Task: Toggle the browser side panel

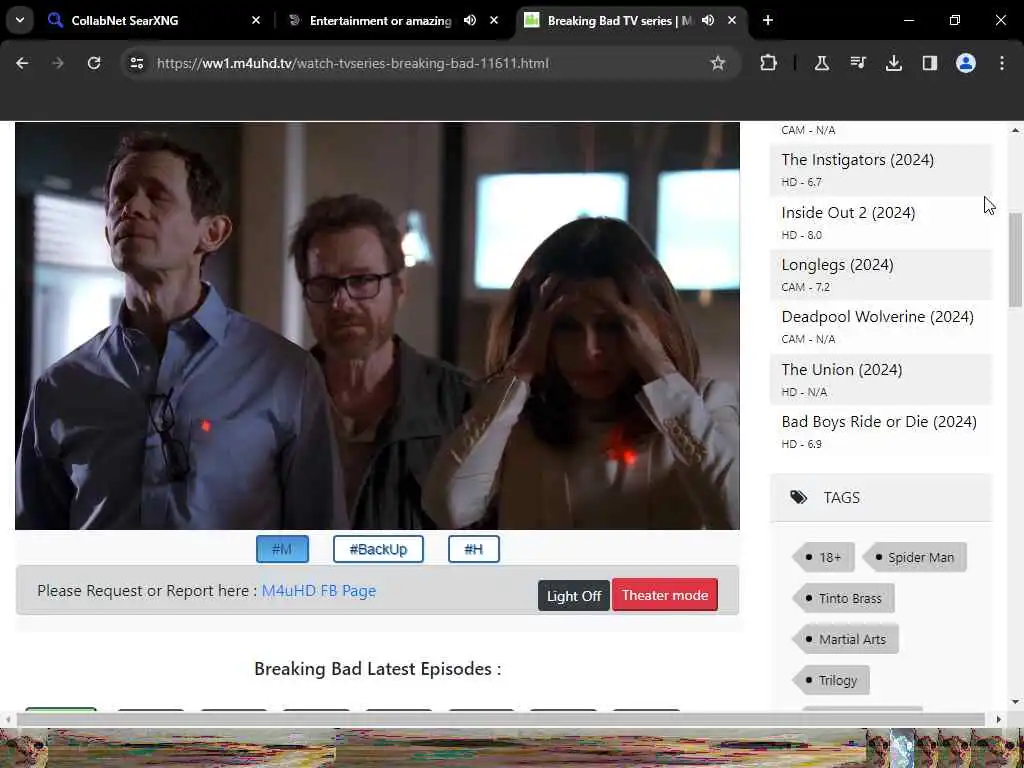Action: point(929,63)
